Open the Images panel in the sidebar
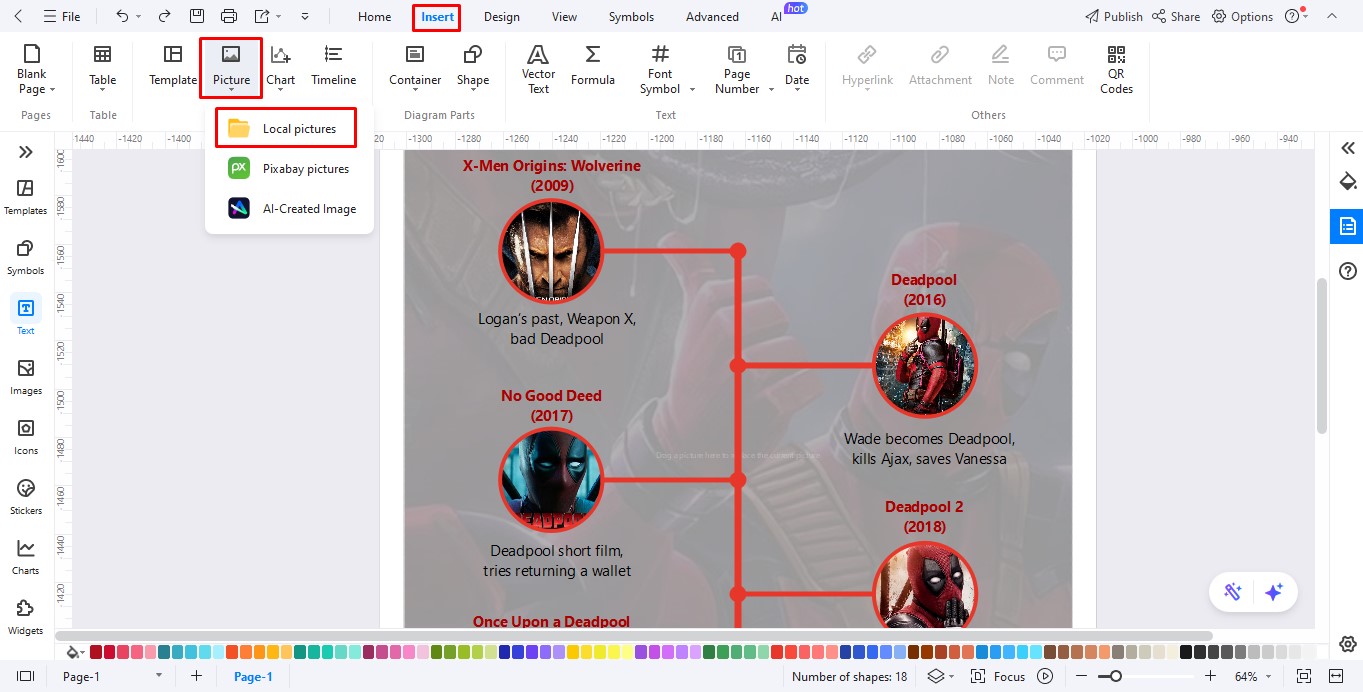Screen dimensions: 1363x692 26,377
